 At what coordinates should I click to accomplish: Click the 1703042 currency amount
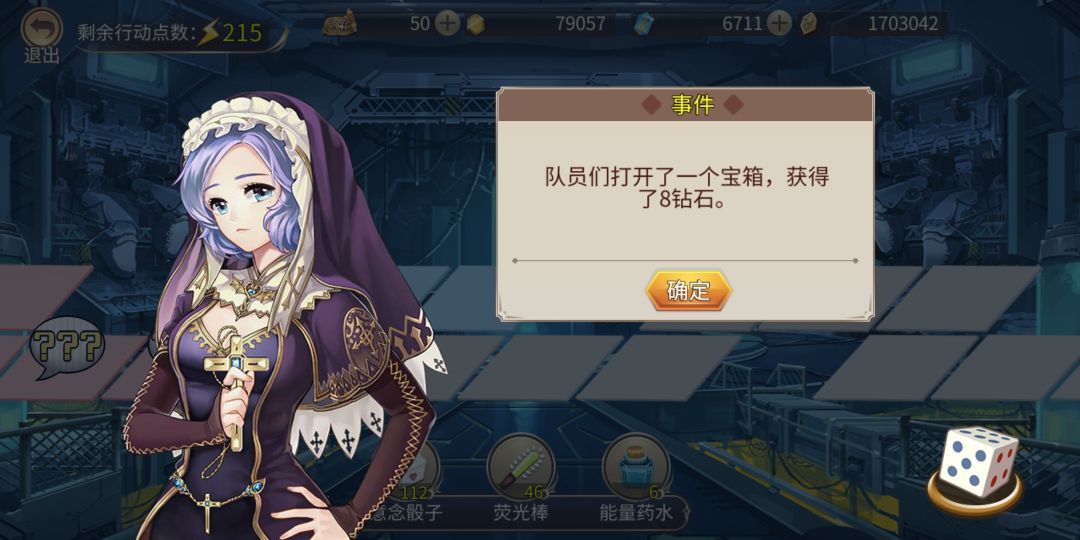902,24
